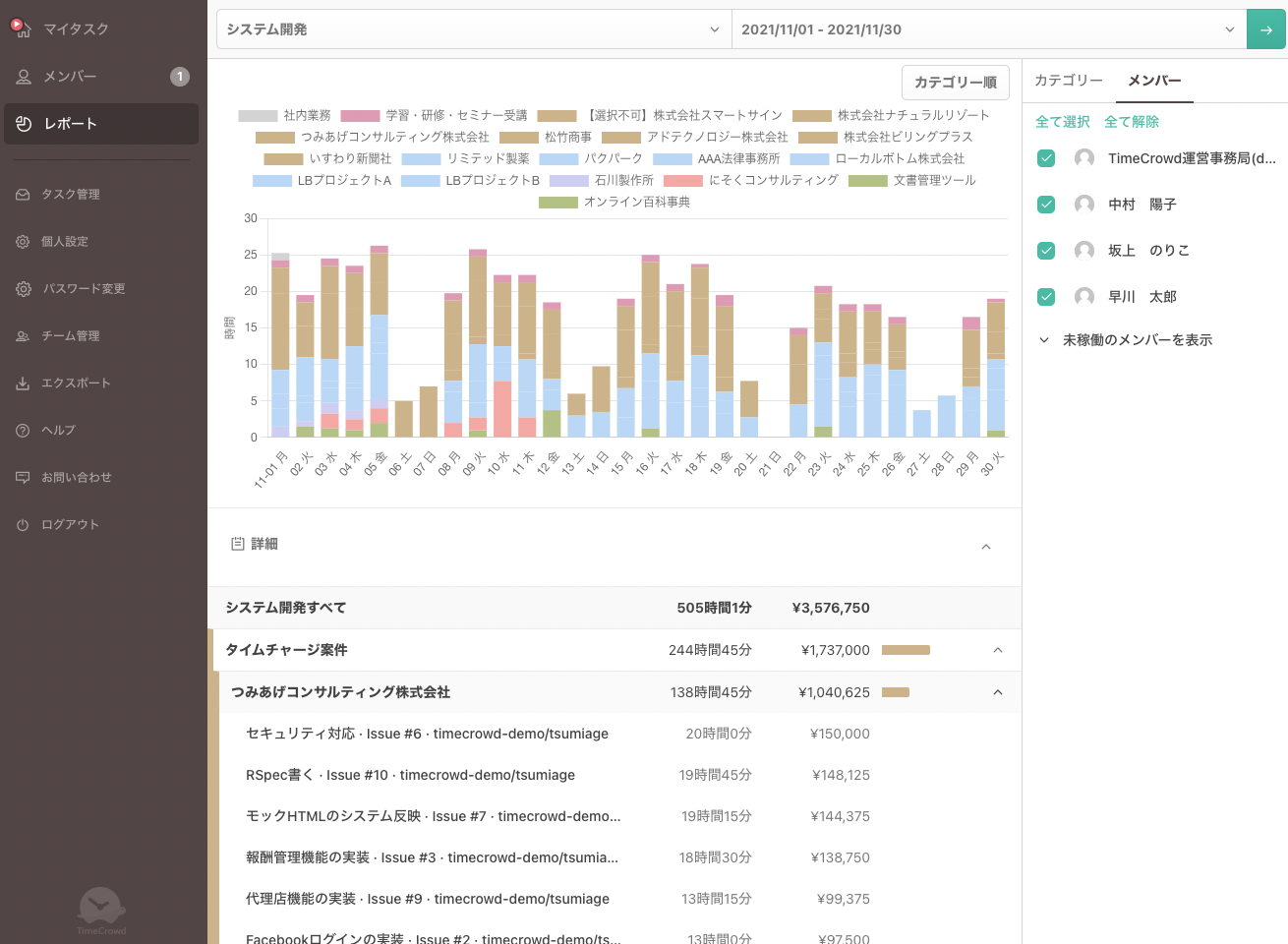The height and width of the screenshot is (944, 1288).
Task: Click the 全て解除 link
Action: click(x=1131, y=122)
